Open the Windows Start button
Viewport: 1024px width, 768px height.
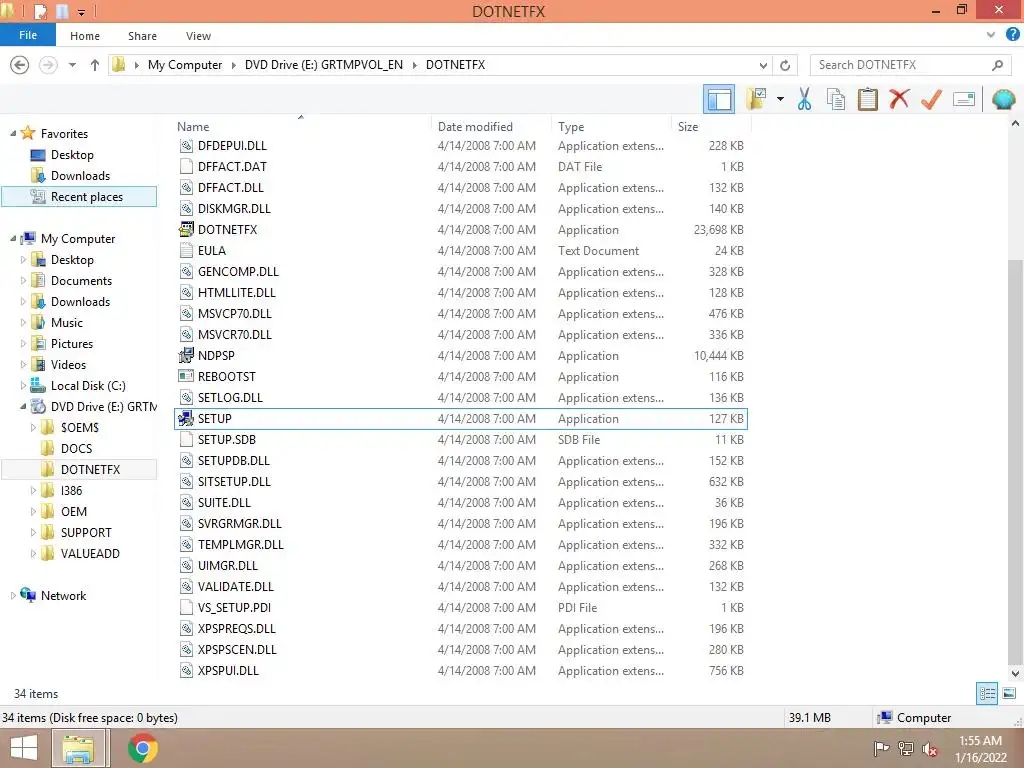tap(24, 748)
